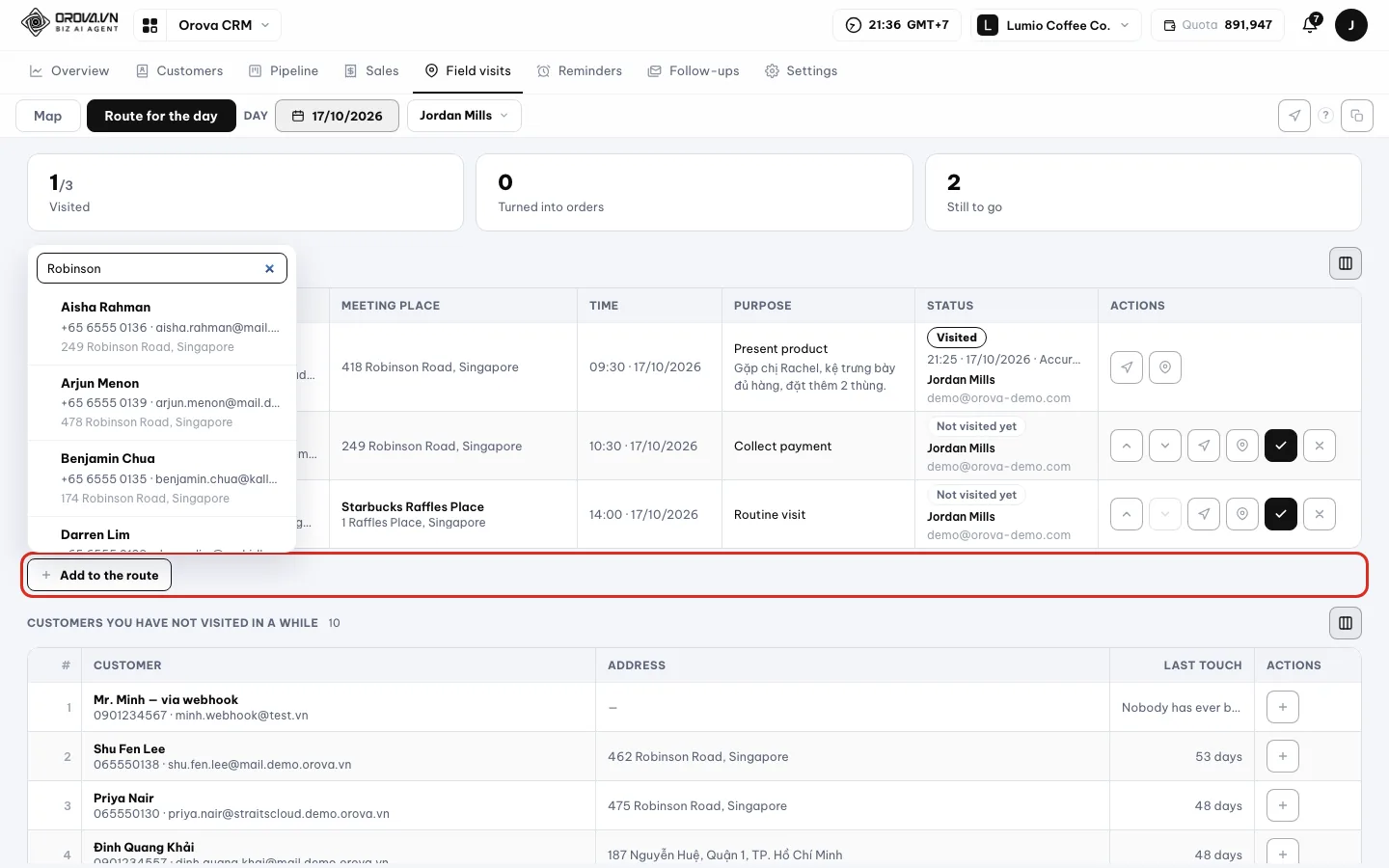Open the route table columns icon
The width and height of the screenshot is (1389, 868).
pyautogui.click(x=1346, y=263)
